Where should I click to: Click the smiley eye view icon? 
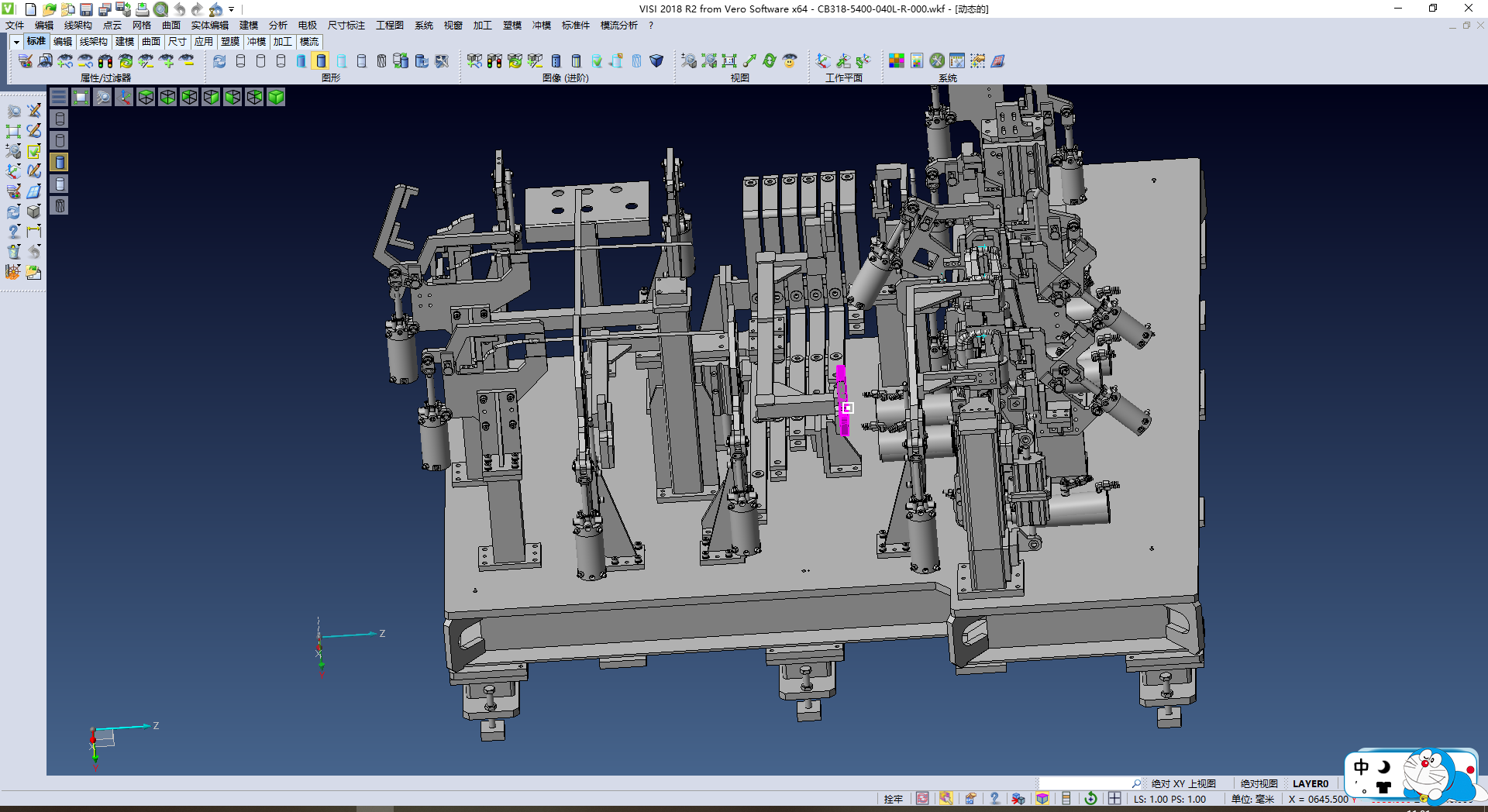[789, 61]
